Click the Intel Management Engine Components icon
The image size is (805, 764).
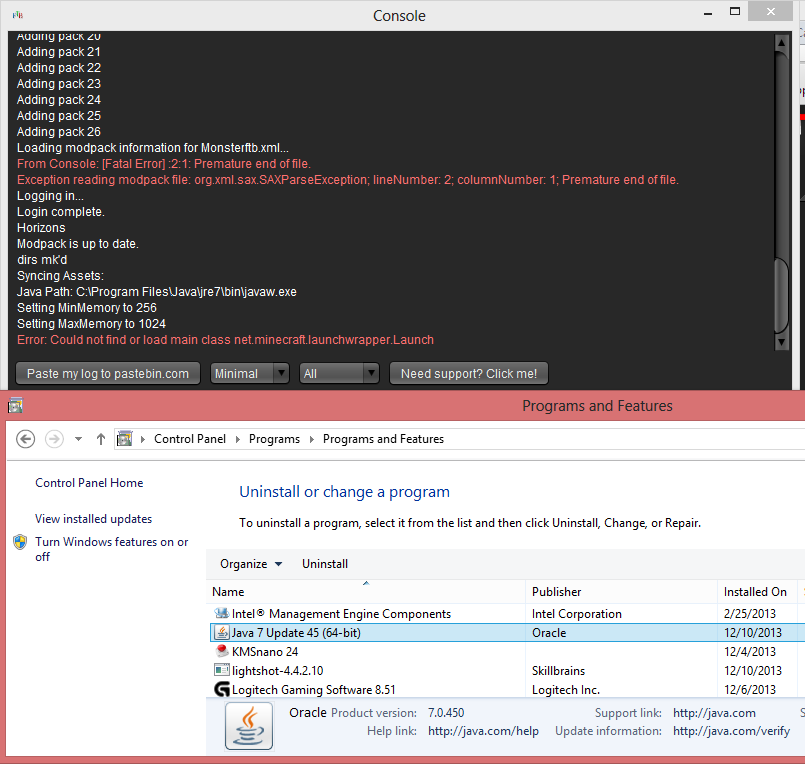point(222,613)
